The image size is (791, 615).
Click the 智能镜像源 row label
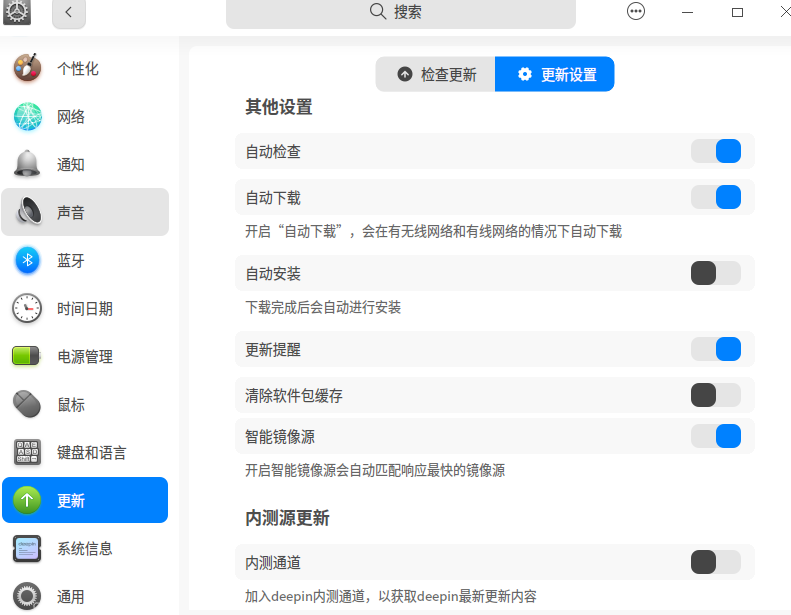click(x=280, y=437)
